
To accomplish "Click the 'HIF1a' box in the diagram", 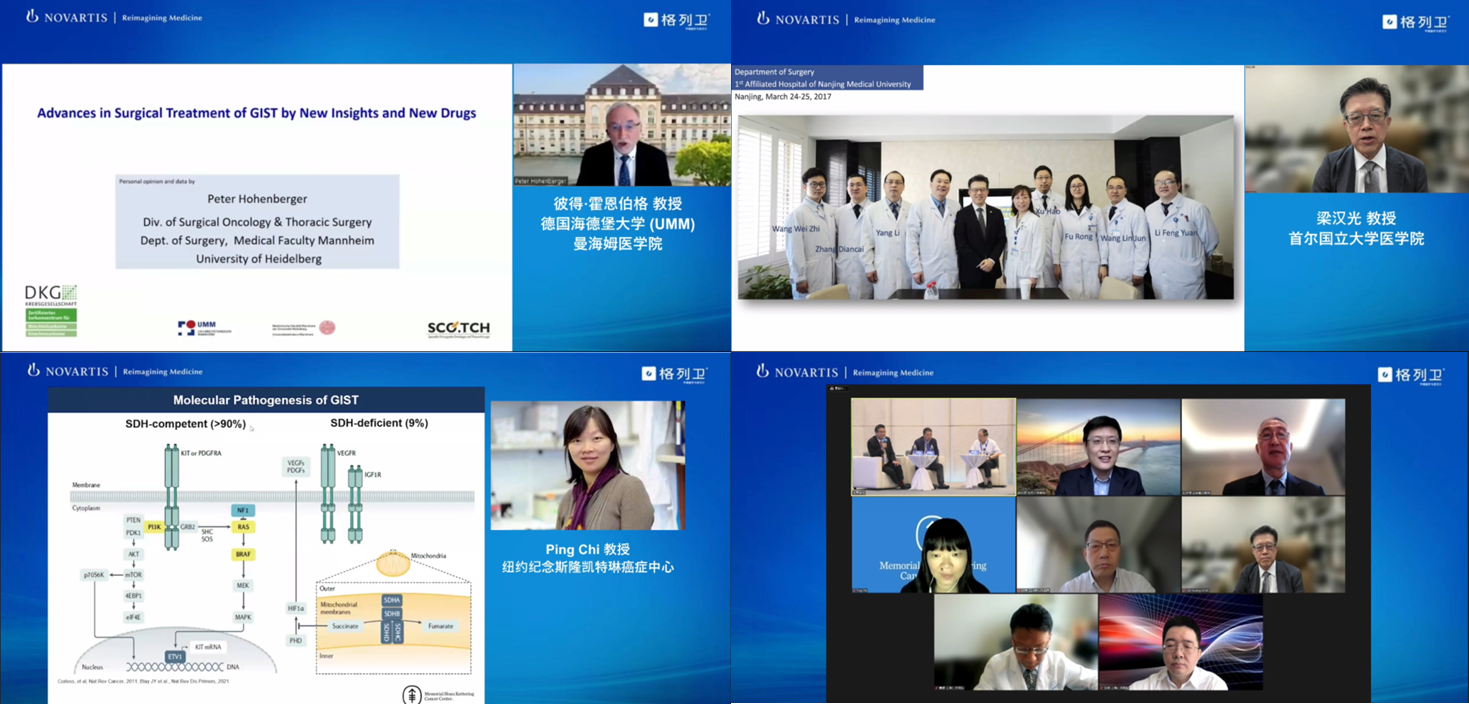I will (295, 607).
